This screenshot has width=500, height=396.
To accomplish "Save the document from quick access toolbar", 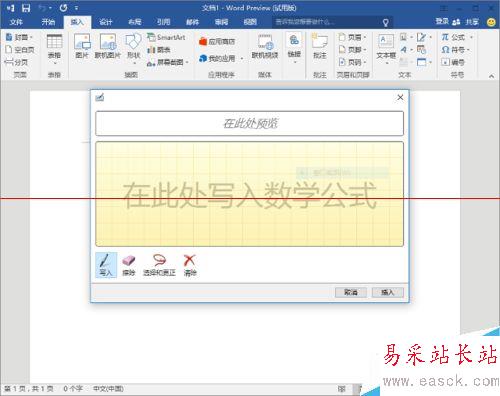I will pos(25,8).
